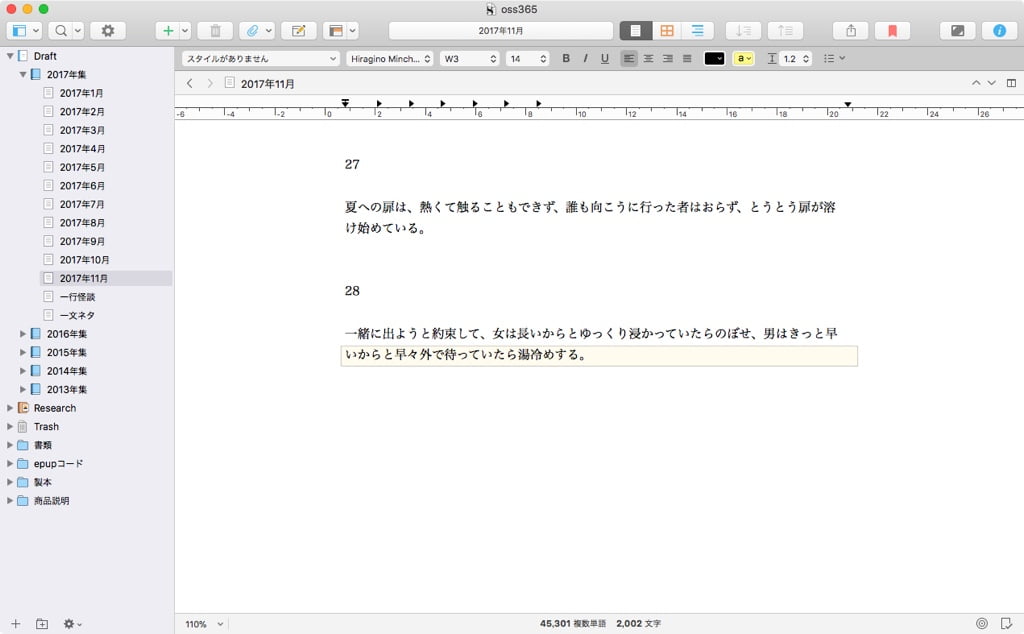Select the 商品説明 folder

pos(51,501)
